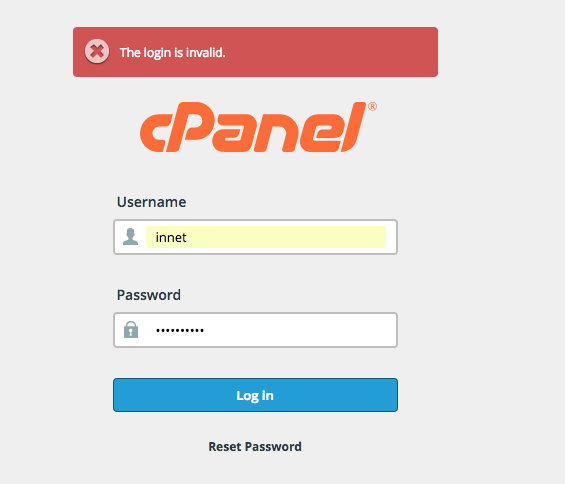Viewport: 565px width, 484px height.
Task: Click the red X error icon
Action: 97,51
